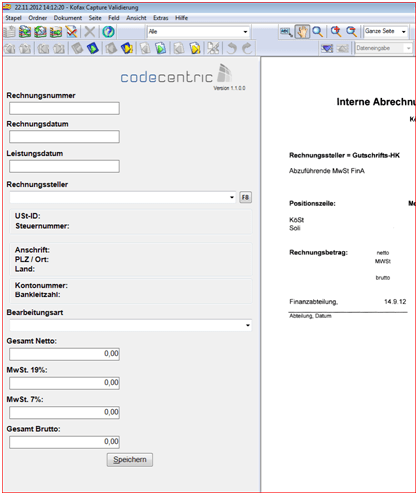Focus the Rechnungsdatum input field

[64, 137]
